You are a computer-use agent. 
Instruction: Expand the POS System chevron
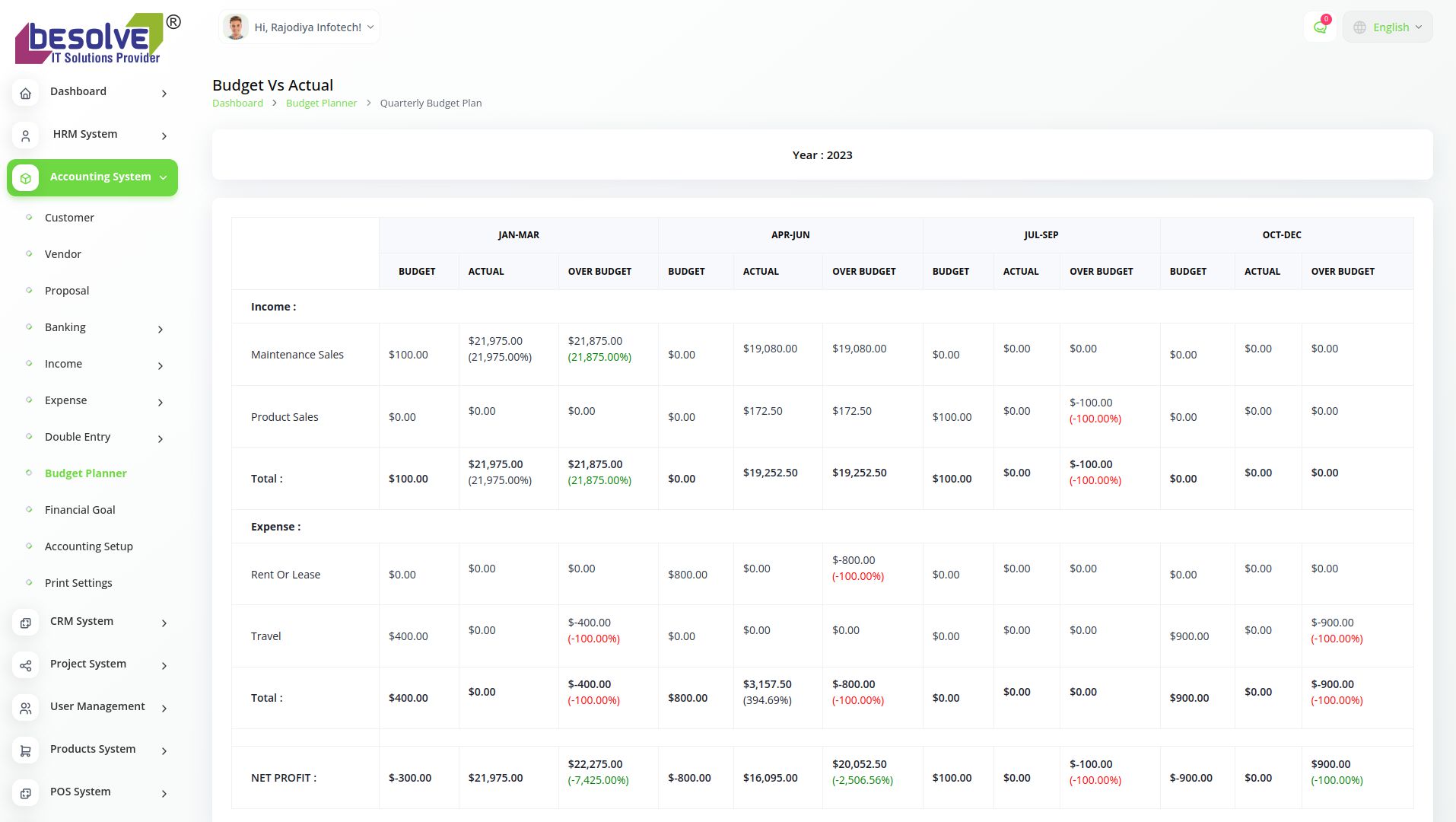pyautogui.click(x=164, y=793)
